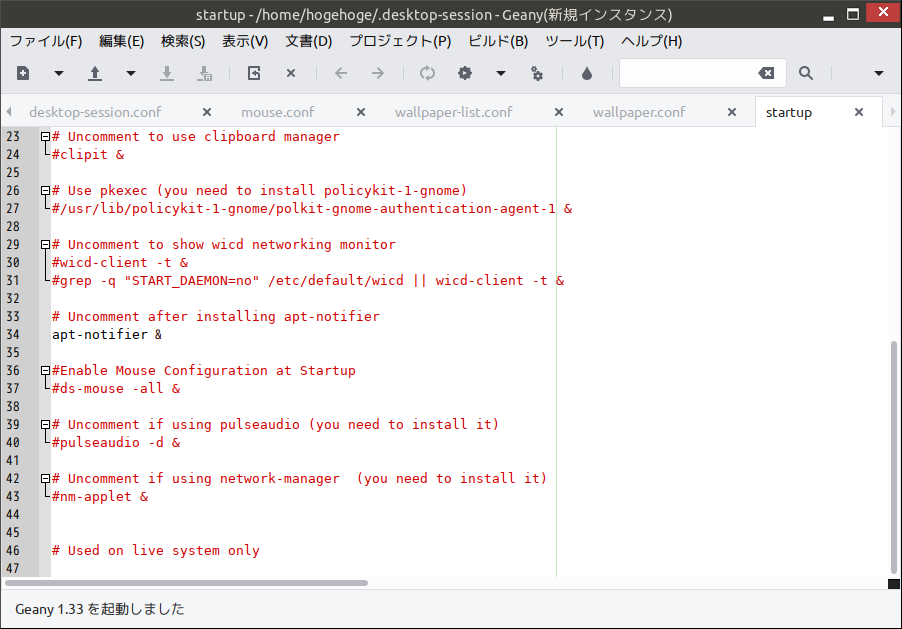The width and height of the screenshot is (902, 629).
Task: Click the compile refresh-arrows icon
Action: click(x=427, y=73)
